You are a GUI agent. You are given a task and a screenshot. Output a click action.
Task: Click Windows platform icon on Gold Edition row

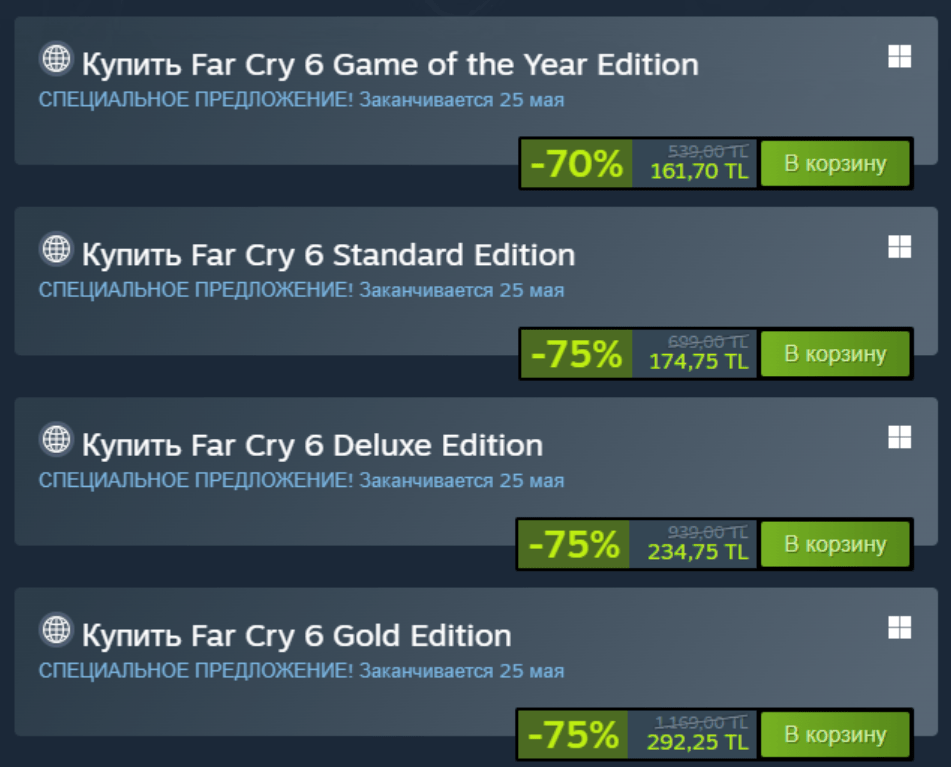click(899, 627)
